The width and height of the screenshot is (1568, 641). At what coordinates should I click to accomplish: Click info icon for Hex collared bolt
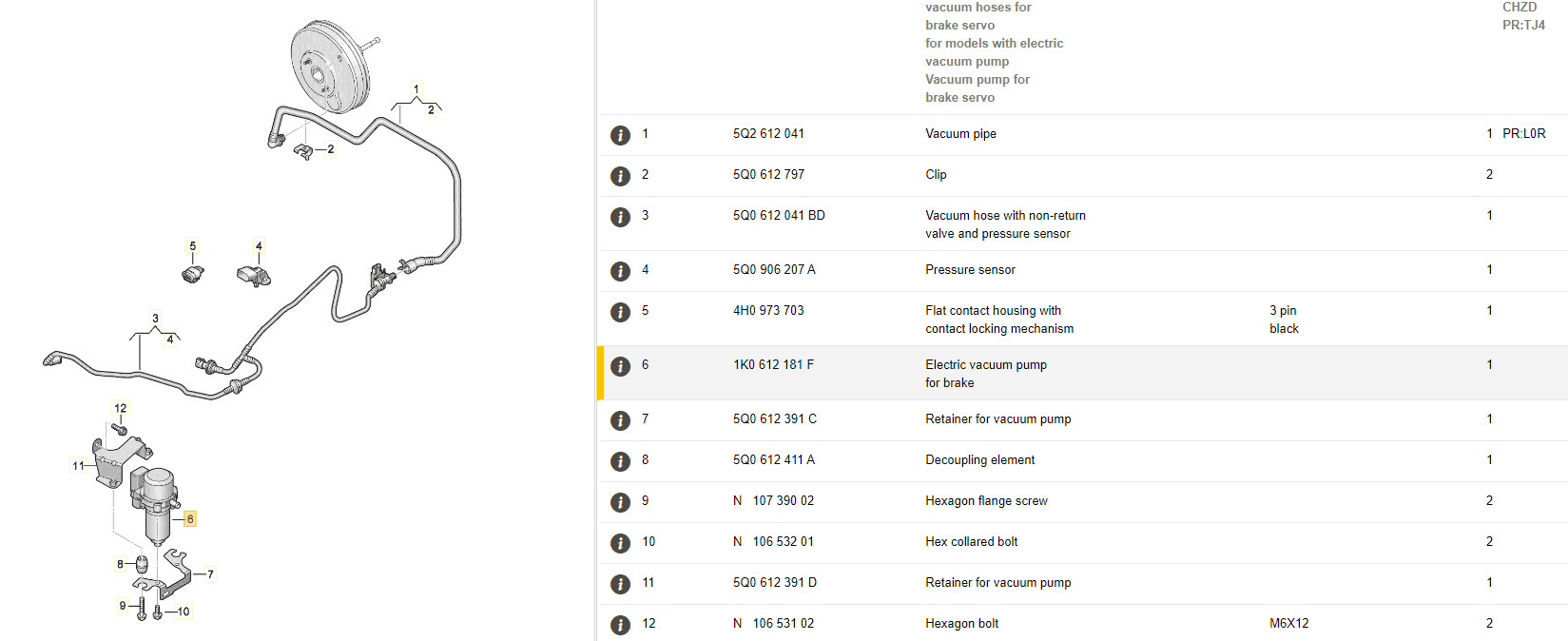click(x=620, y=543)
